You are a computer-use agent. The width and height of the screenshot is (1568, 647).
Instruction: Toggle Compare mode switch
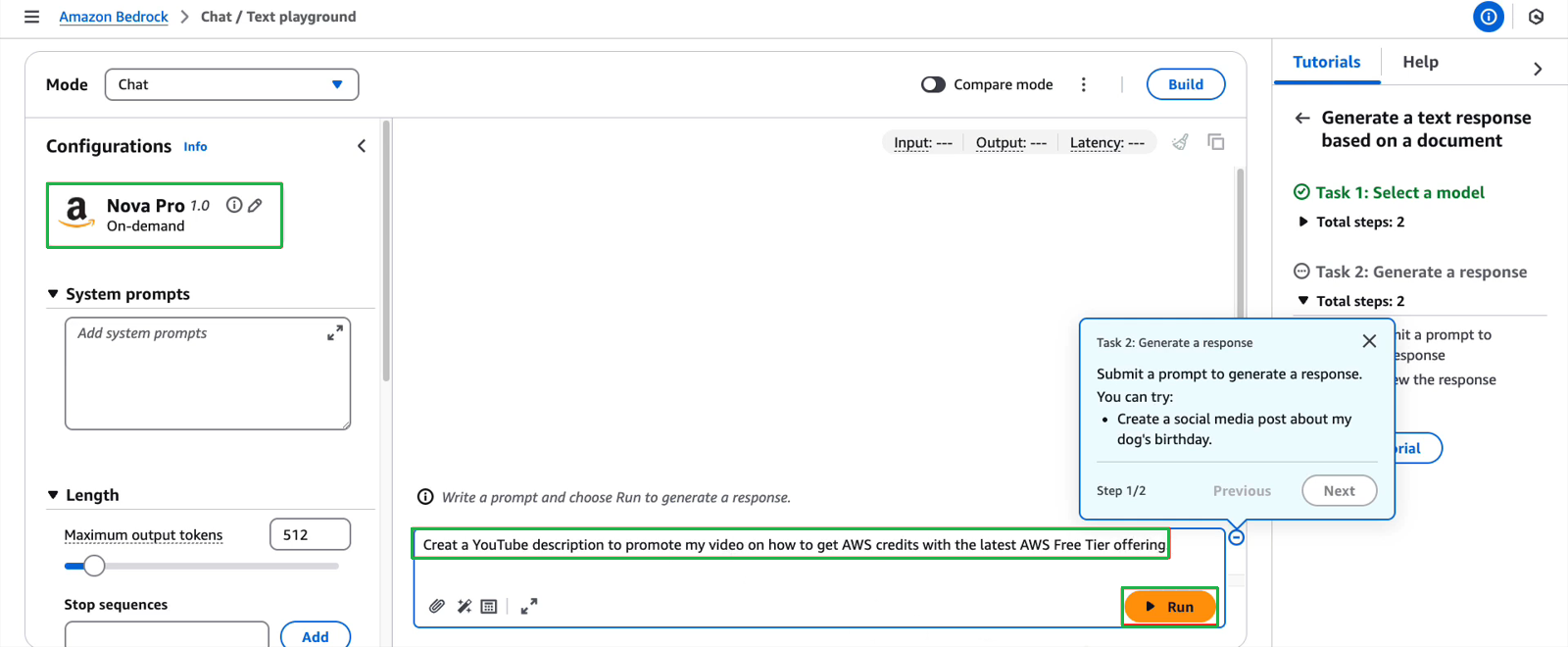point(933,84)
